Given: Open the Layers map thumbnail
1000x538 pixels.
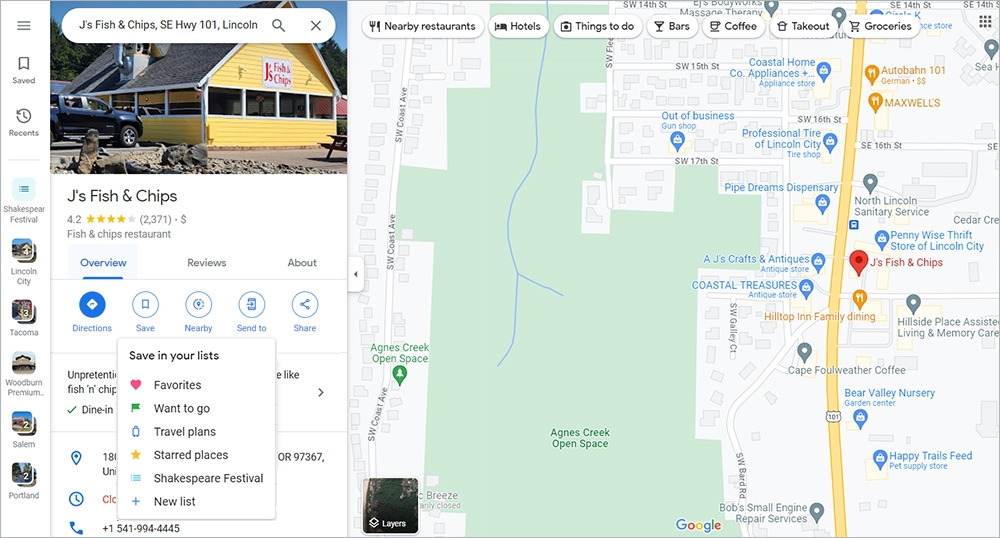Looking at the screenshot, I should [390, 505].
